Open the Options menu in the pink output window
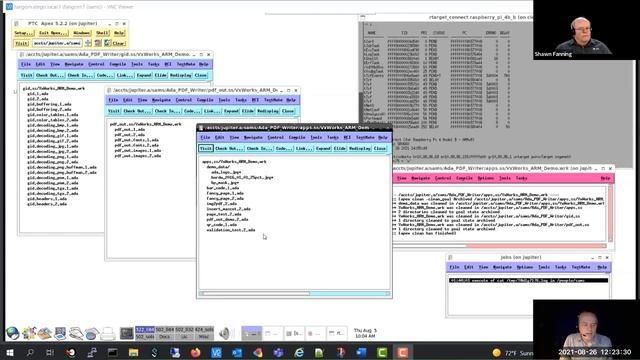Screen dimensions: 640x360 point(485,178)
